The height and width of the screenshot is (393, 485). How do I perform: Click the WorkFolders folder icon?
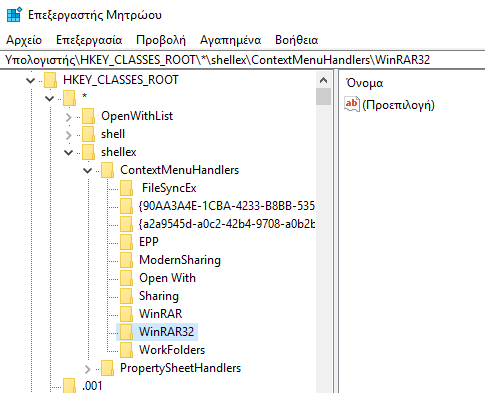(x=127, y=350)
